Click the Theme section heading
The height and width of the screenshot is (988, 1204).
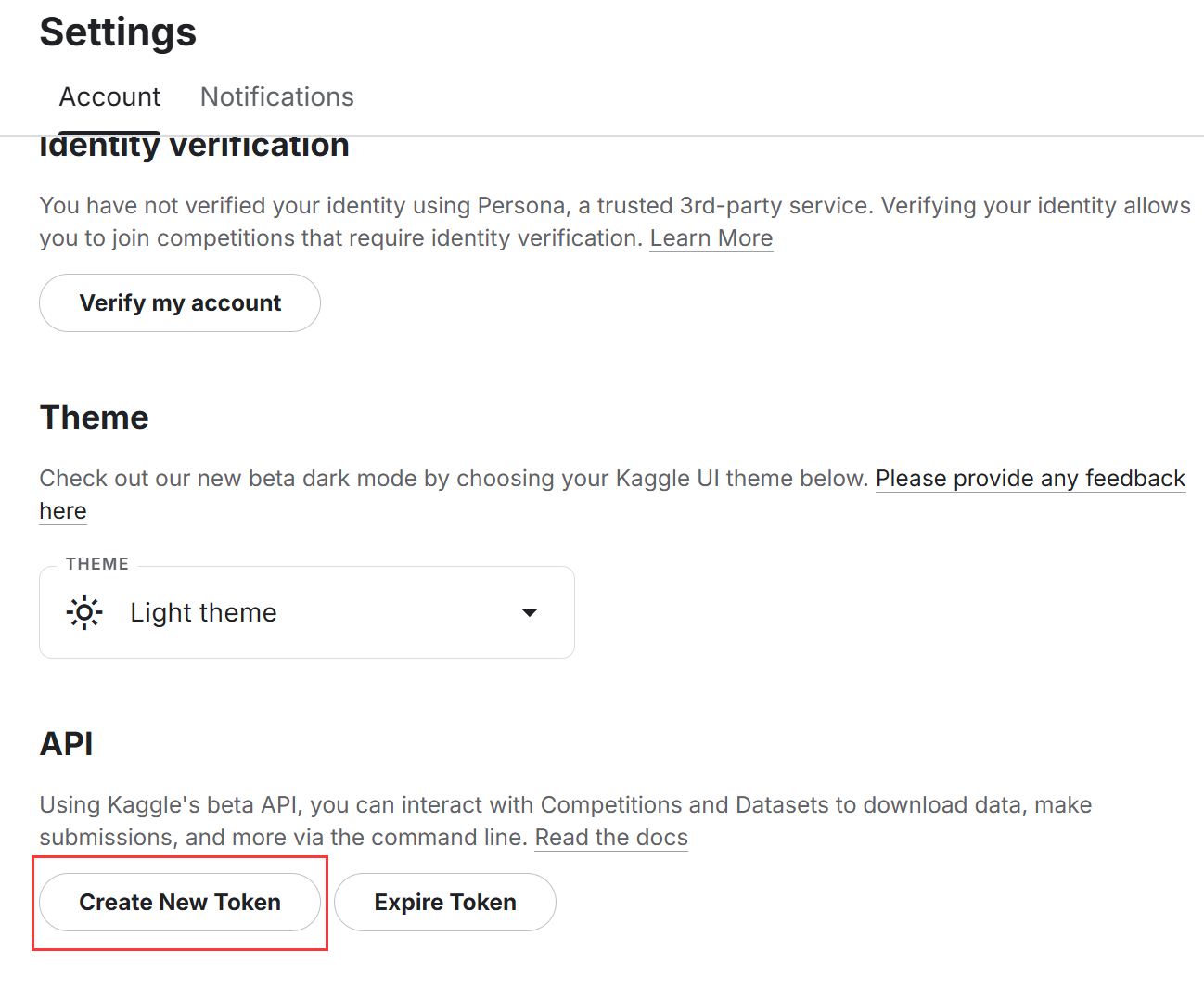pos(95,417)
